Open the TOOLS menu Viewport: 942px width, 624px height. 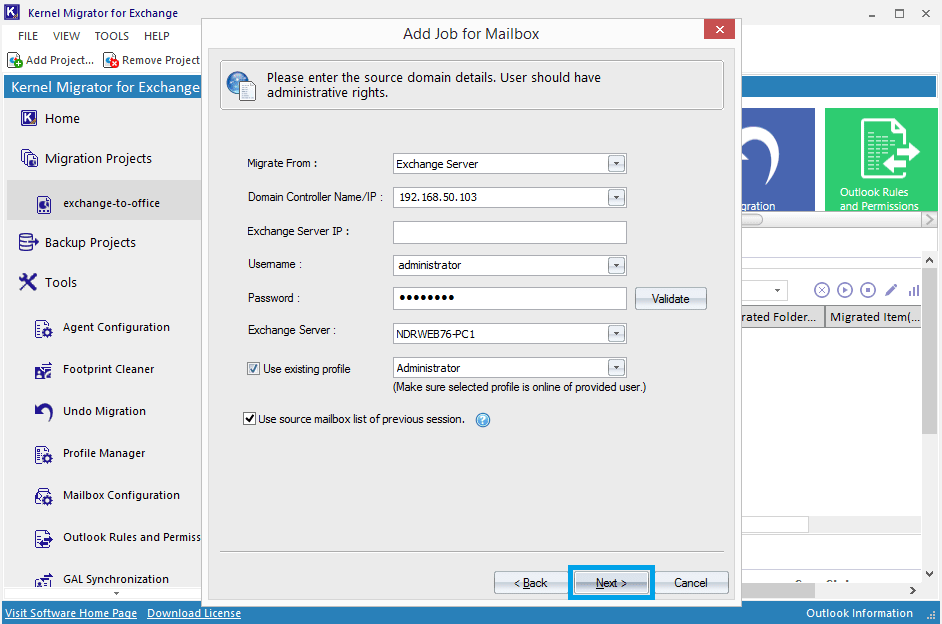point(112,36)
